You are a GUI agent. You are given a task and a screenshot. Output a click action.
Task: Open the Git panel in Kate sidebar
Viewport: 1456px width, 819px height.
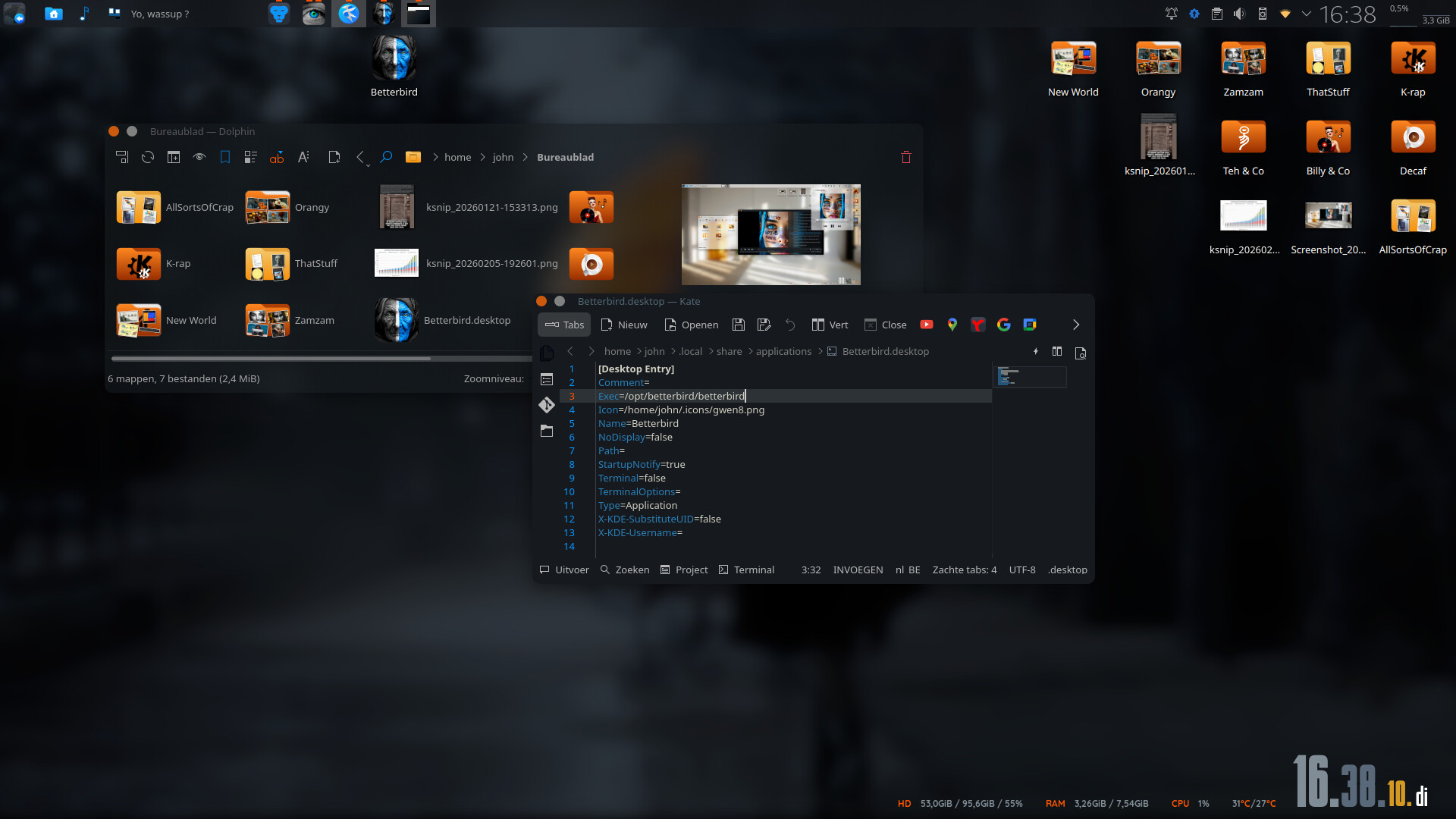pos(547,405)
